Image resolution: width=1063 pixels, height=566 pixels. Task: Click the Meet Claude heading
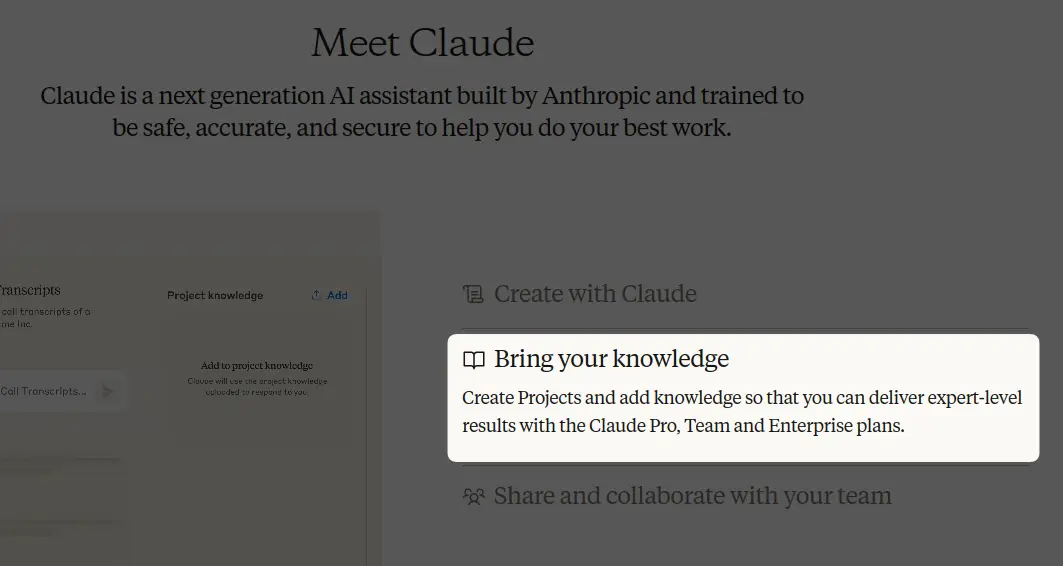[422, 43]
